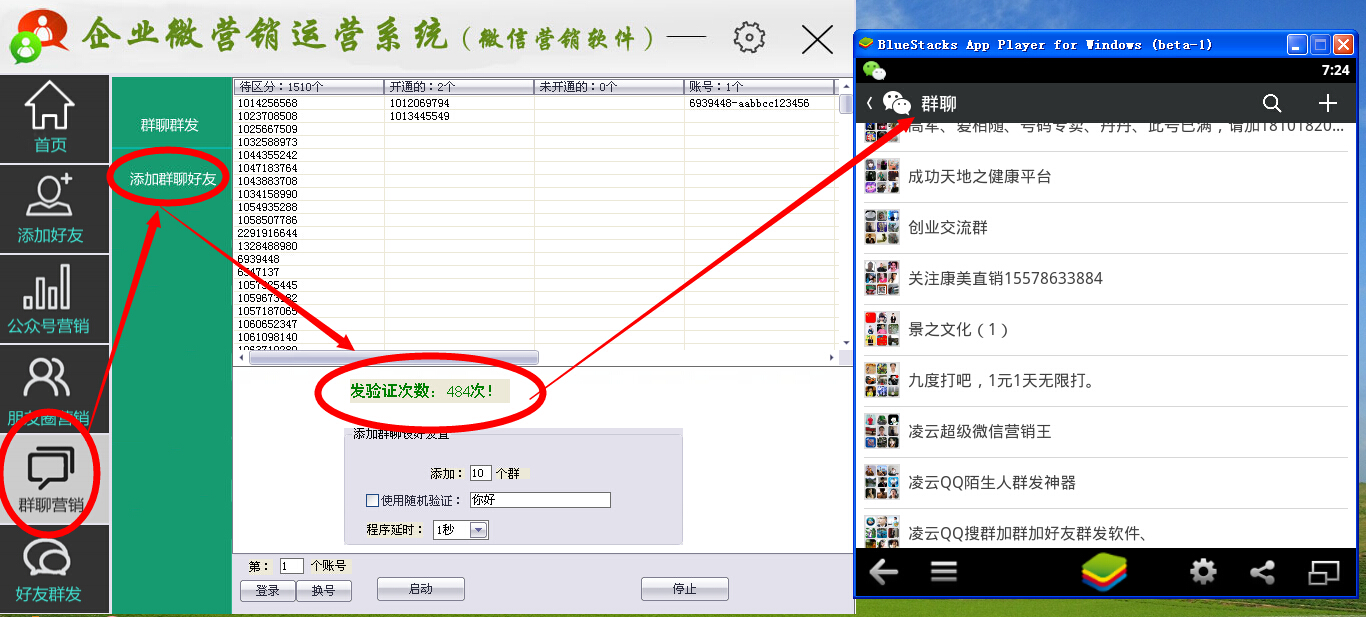Click the horizontal scrollbar under the table

[x=392, y=357]
